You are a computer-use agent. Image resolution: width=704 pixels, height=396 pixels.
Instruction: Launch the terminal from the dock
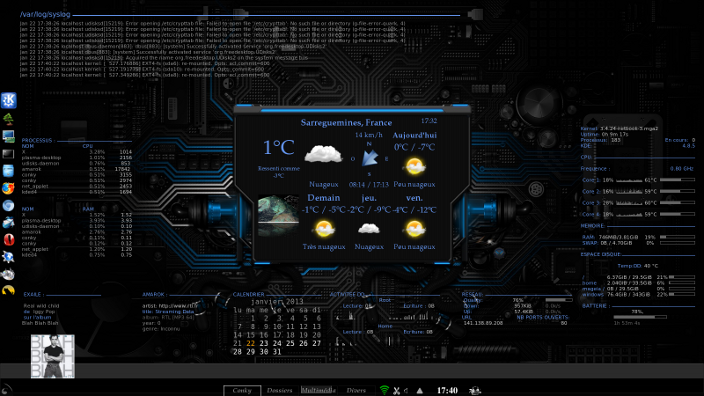tap(8, 154)
